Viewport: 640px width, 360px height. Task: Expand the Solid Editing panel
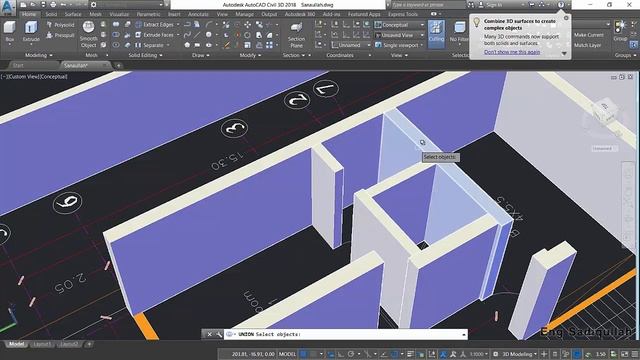(146, 55)
